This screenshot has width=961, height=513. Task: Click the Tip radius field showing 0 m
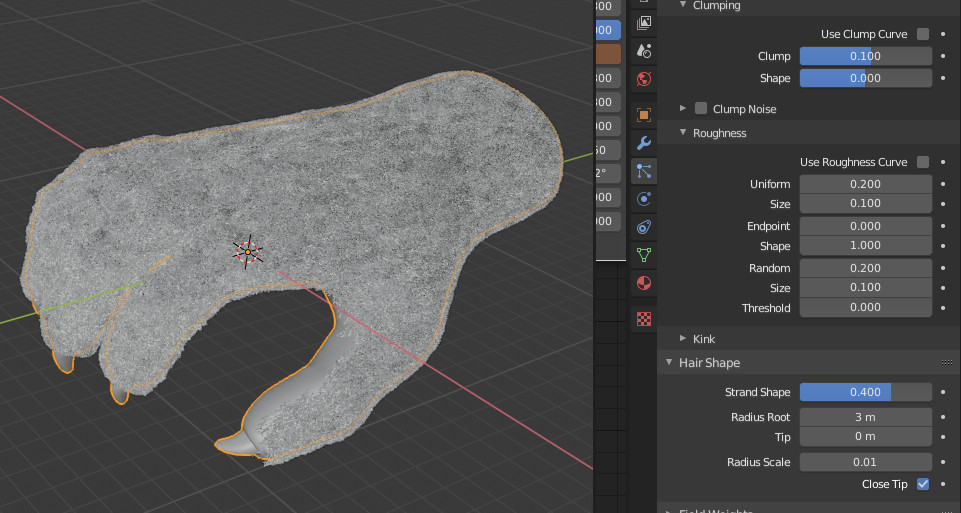pos(865,437)
